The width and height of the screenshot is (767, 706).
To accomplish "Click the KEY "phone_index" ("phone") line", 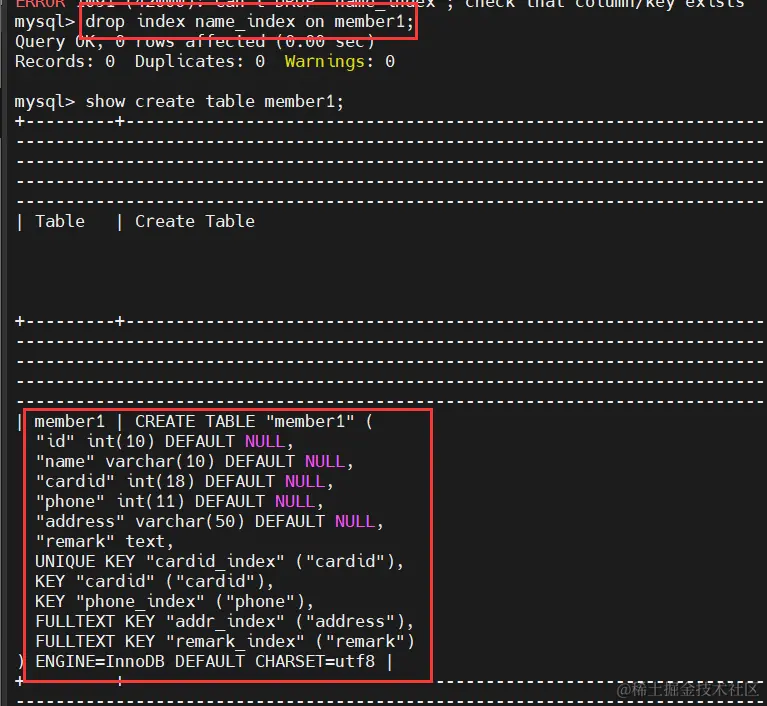I will (175, 601).
